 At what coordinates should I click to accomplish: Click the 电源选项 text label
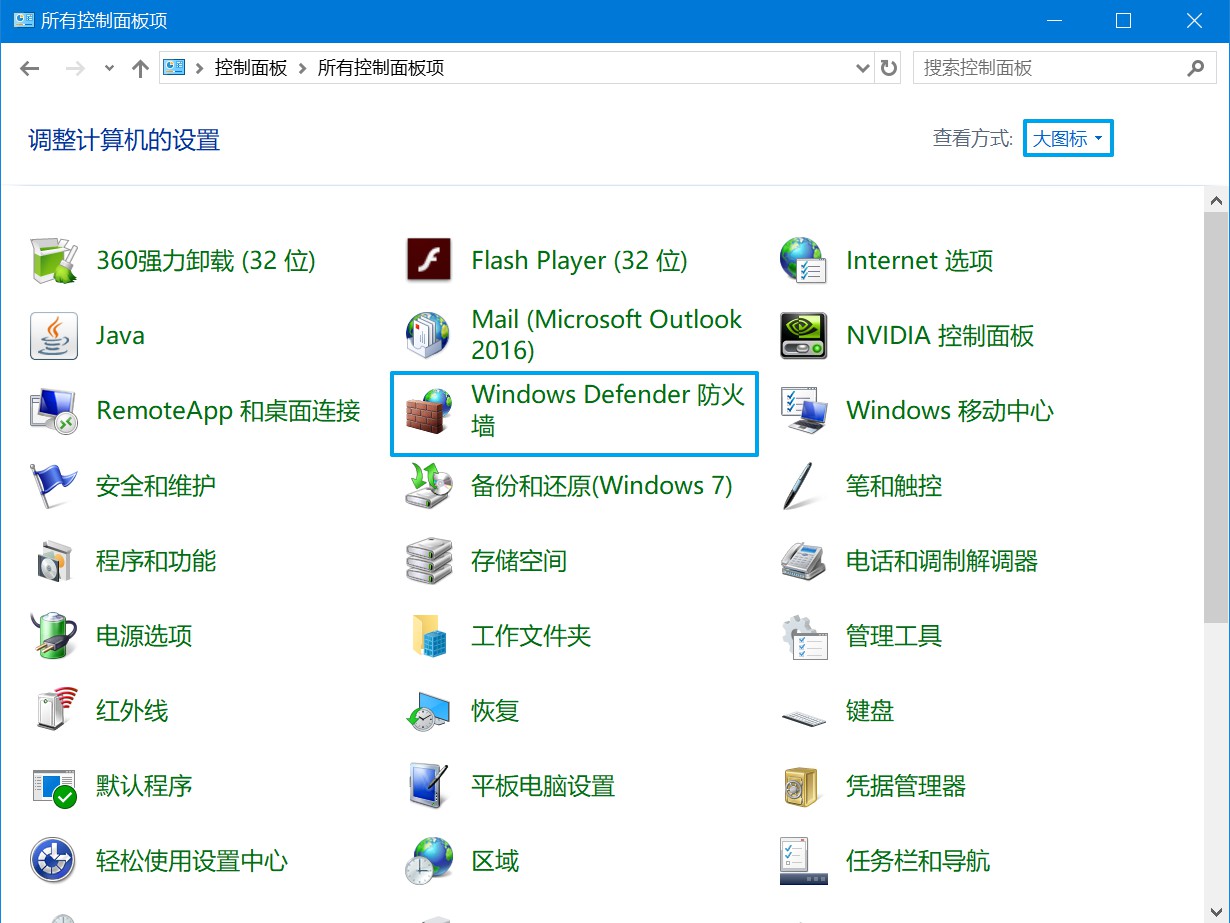pyautogui.click(x=144, y=636)
